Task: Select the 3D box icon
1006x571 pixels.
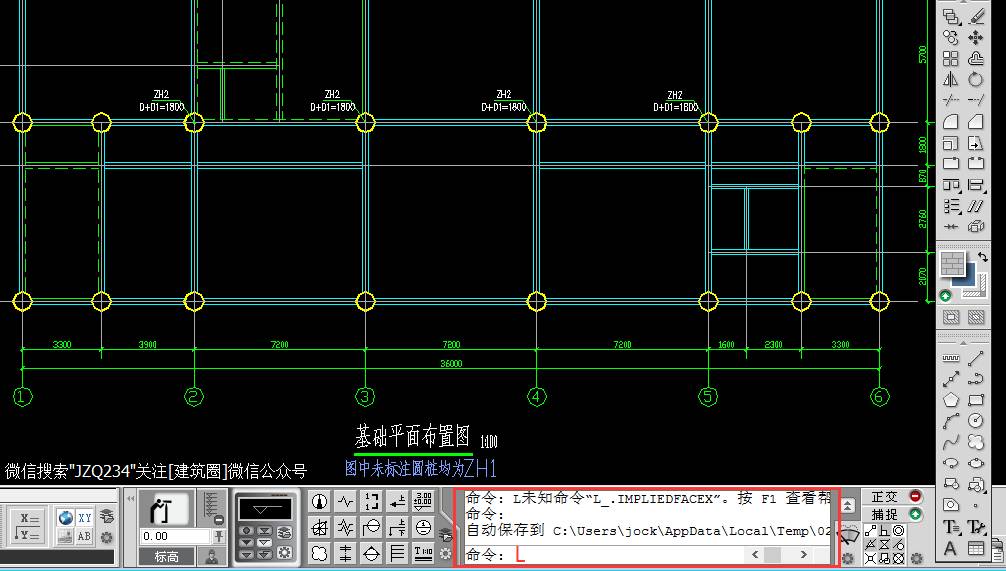Action: tap(976, 226)
